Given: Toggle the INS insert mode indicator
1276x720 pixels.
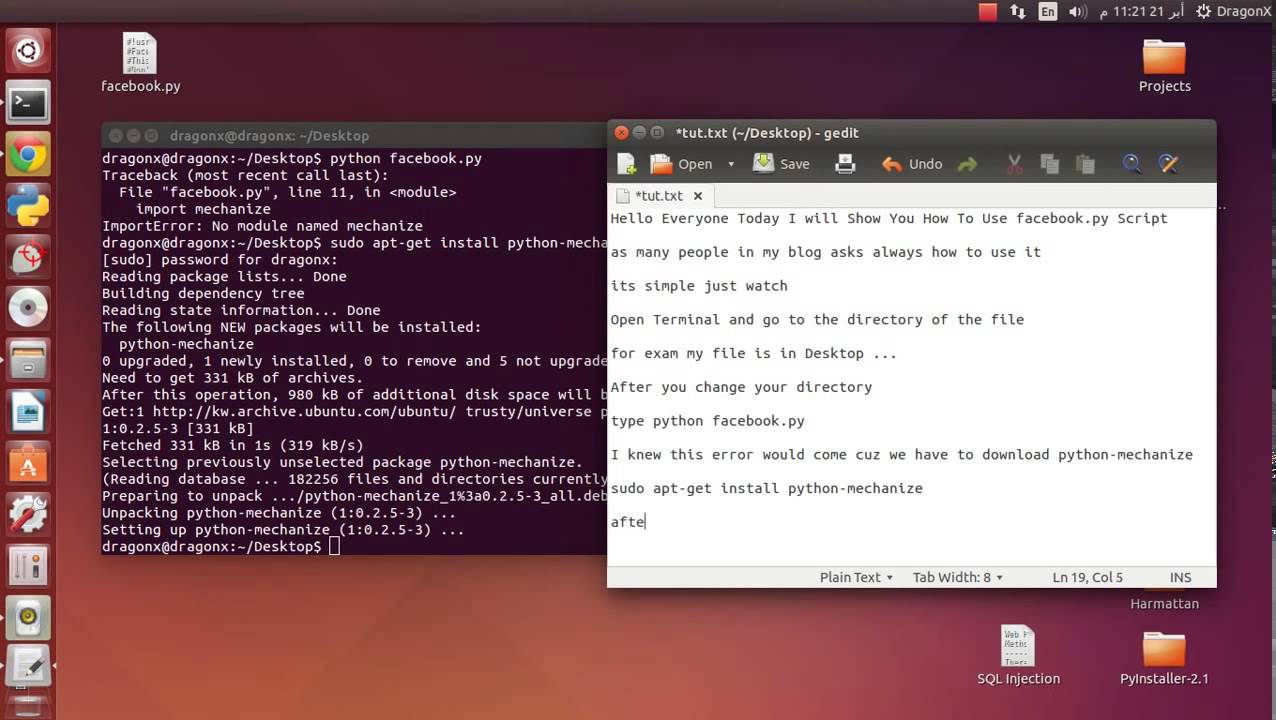Looking at the screenshot, I should click(x=1180, y=577).
